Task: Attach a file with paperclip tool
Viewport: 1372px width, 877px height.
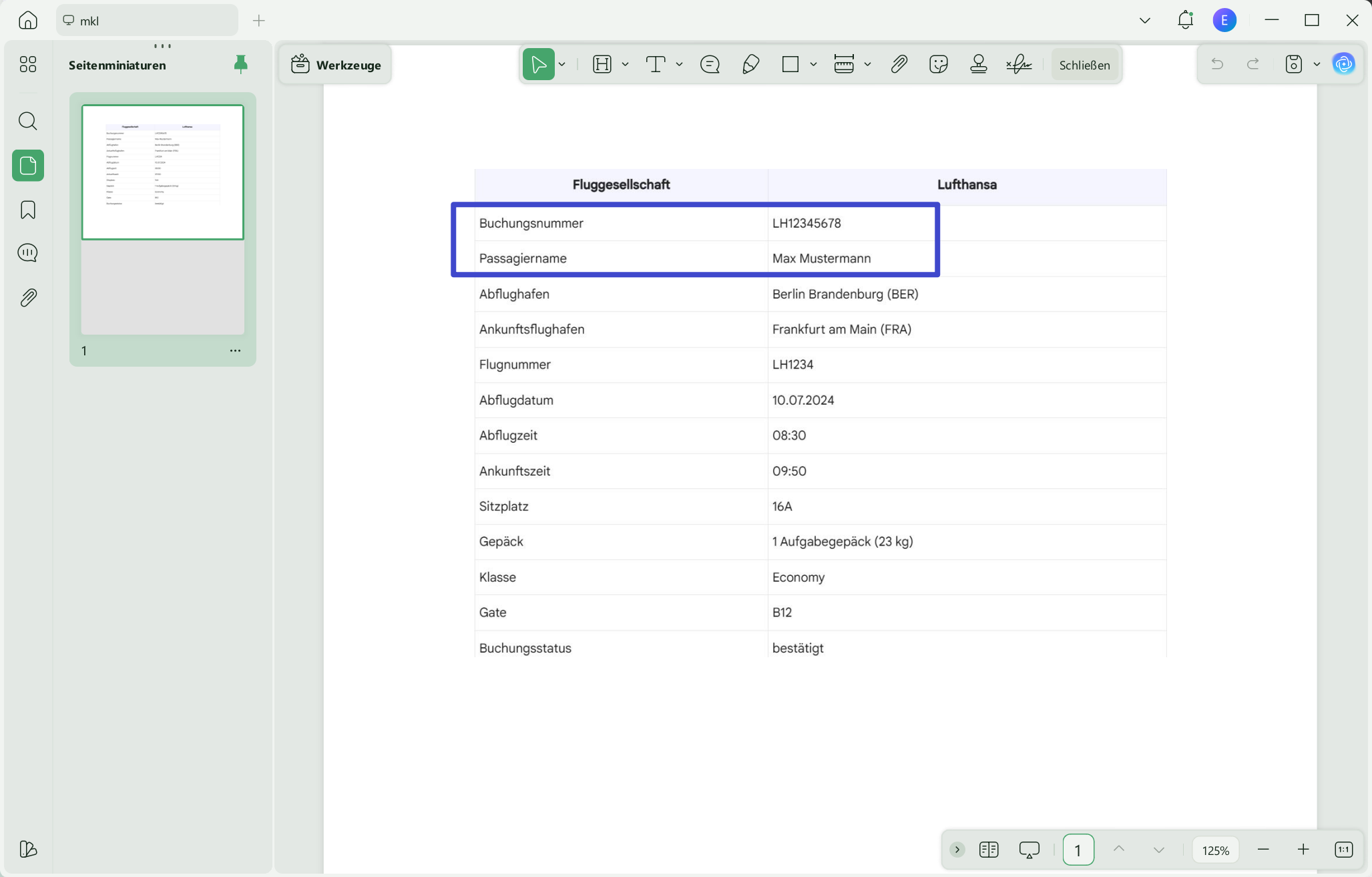Action: 899,64
